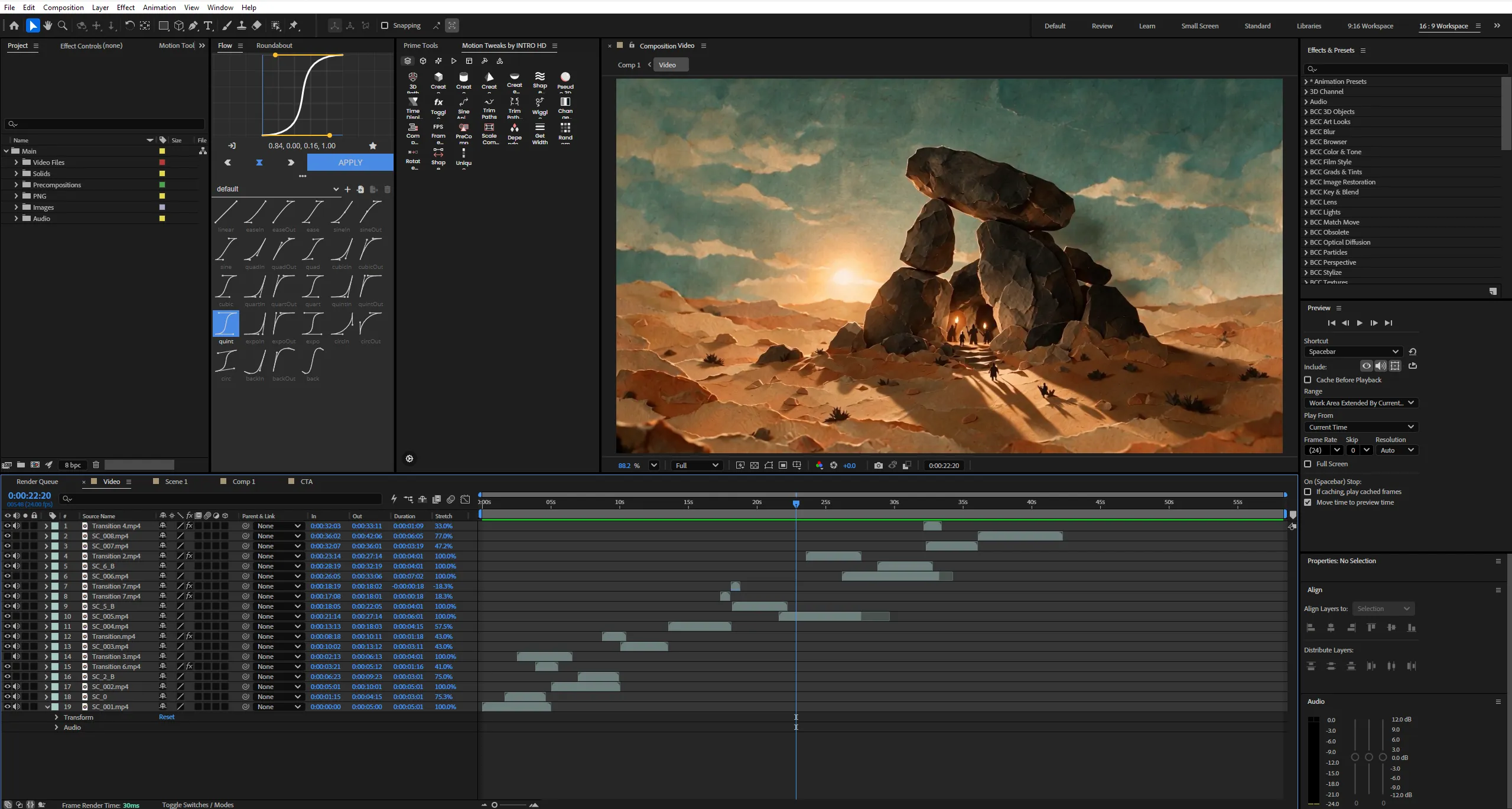The image size is (1512, 809).
Task: Click the APPLY button in Flow
Action: pyautogui.click(x=350, y=163)
